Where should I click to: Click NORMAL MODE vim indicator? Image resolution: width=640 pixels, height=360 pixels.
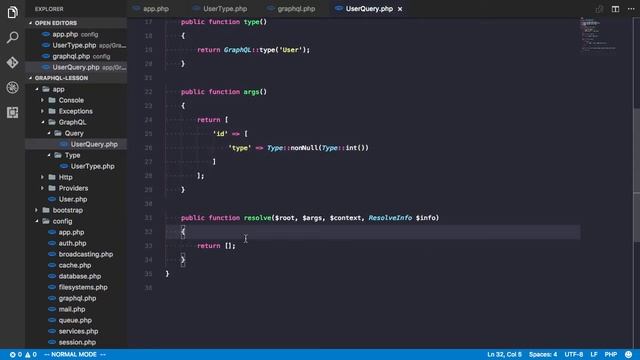(75, 354)
